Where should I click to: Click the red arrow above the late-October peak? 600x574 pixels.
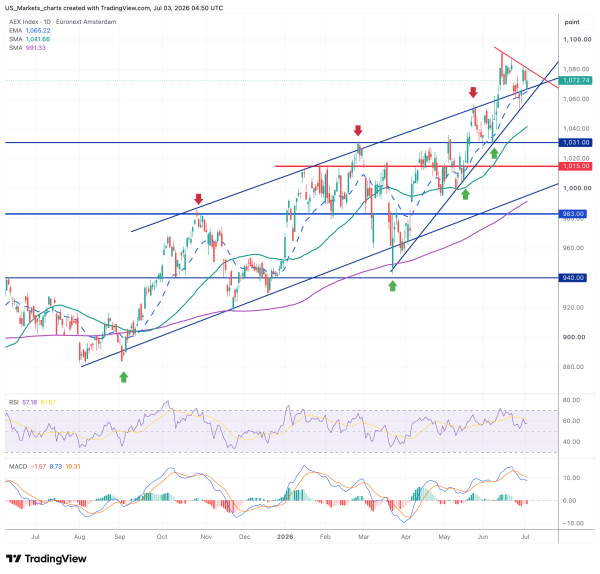198,199
